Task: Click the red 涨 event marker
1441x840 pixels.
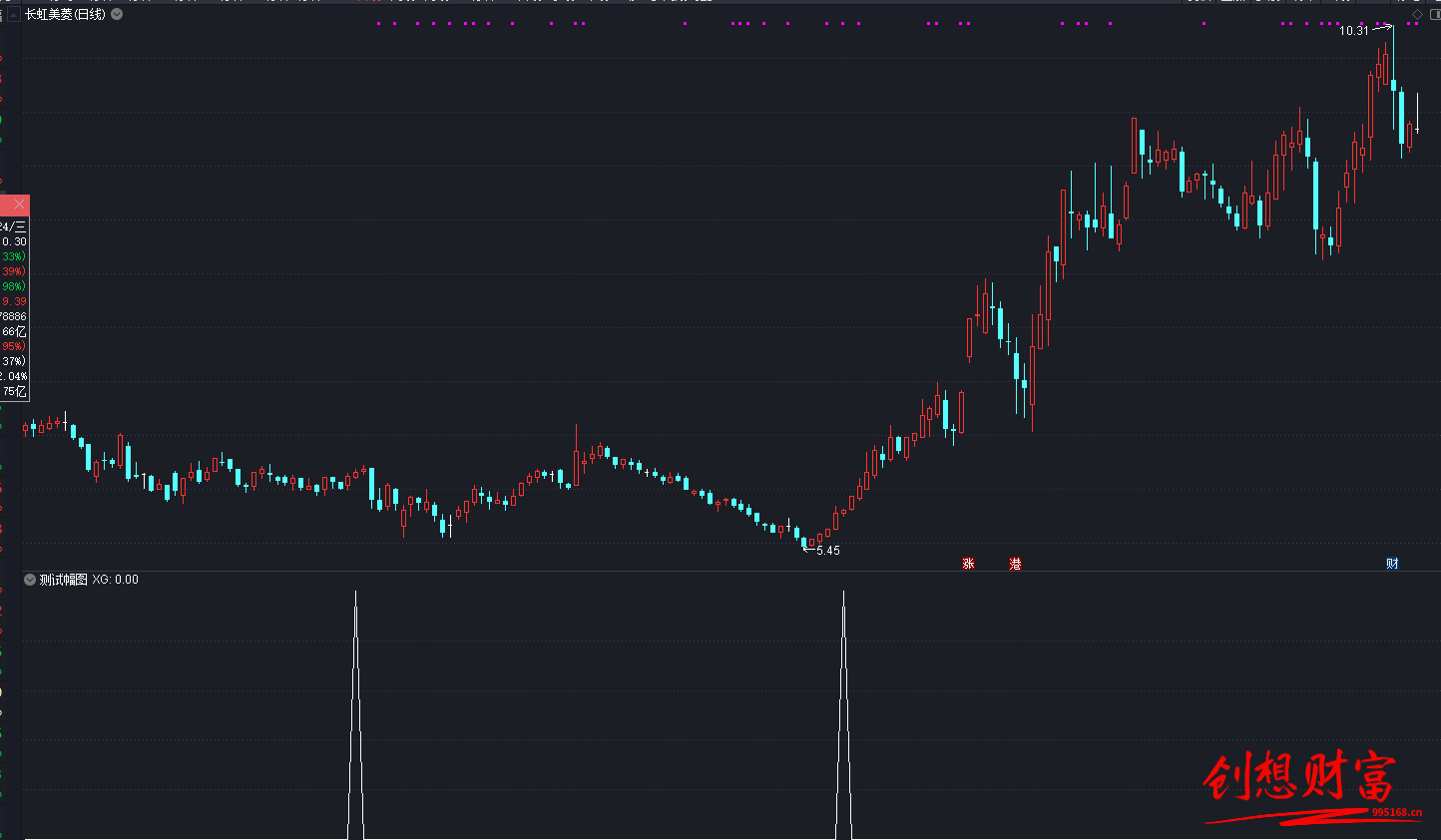Action: (x=968, y=564)
